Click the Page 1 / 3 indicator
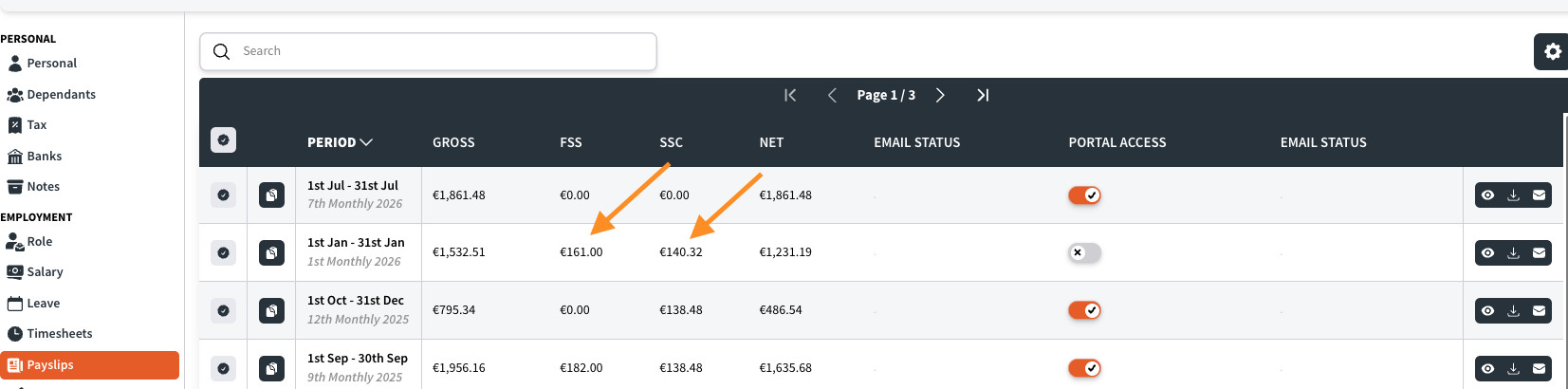Image resolution: width=1568 pixels, height=389 pixels. [x=886, y=95]
